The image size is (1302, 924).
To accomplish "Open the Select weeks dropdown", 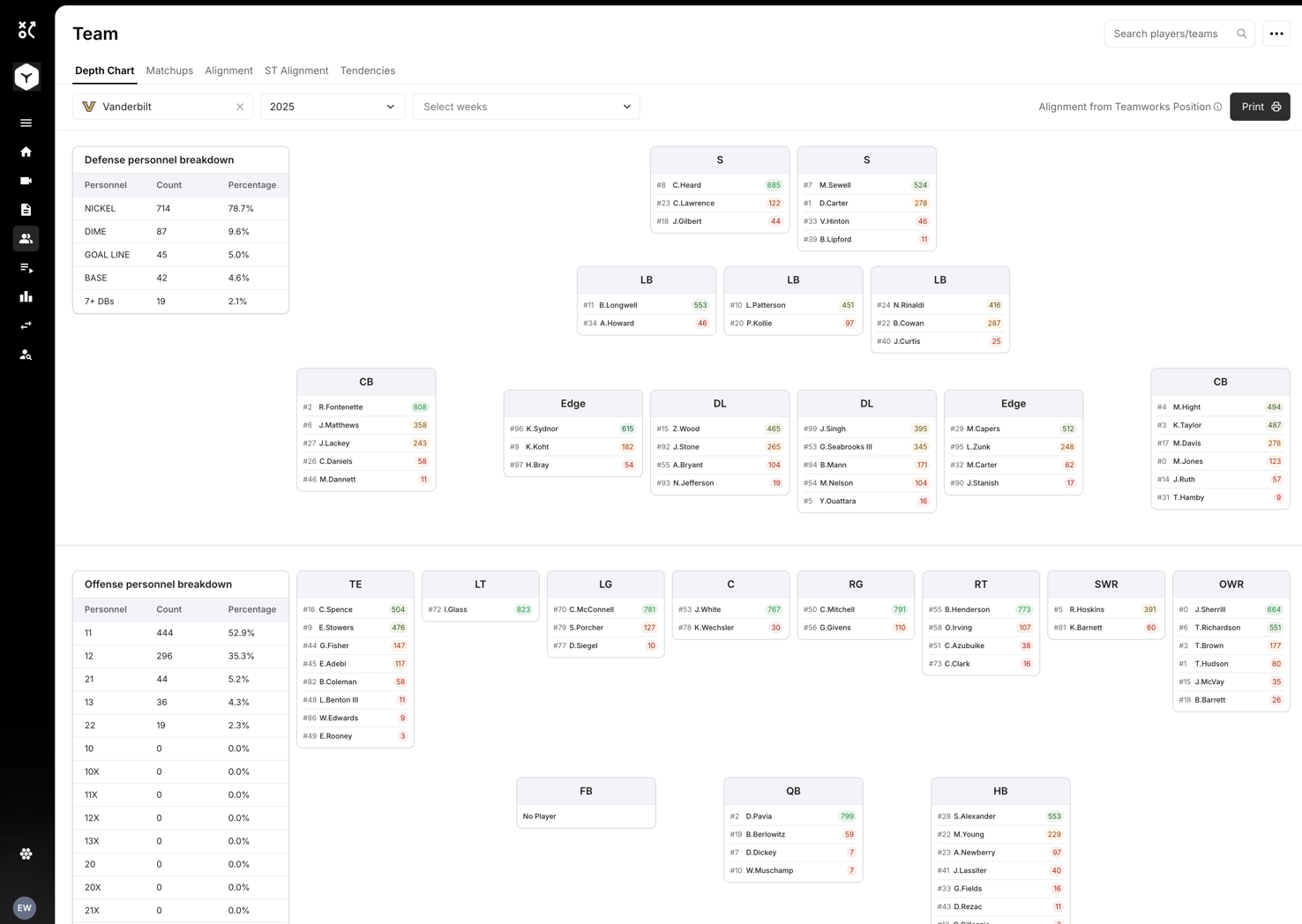I will pyautogui.click(x=526, y=107).
